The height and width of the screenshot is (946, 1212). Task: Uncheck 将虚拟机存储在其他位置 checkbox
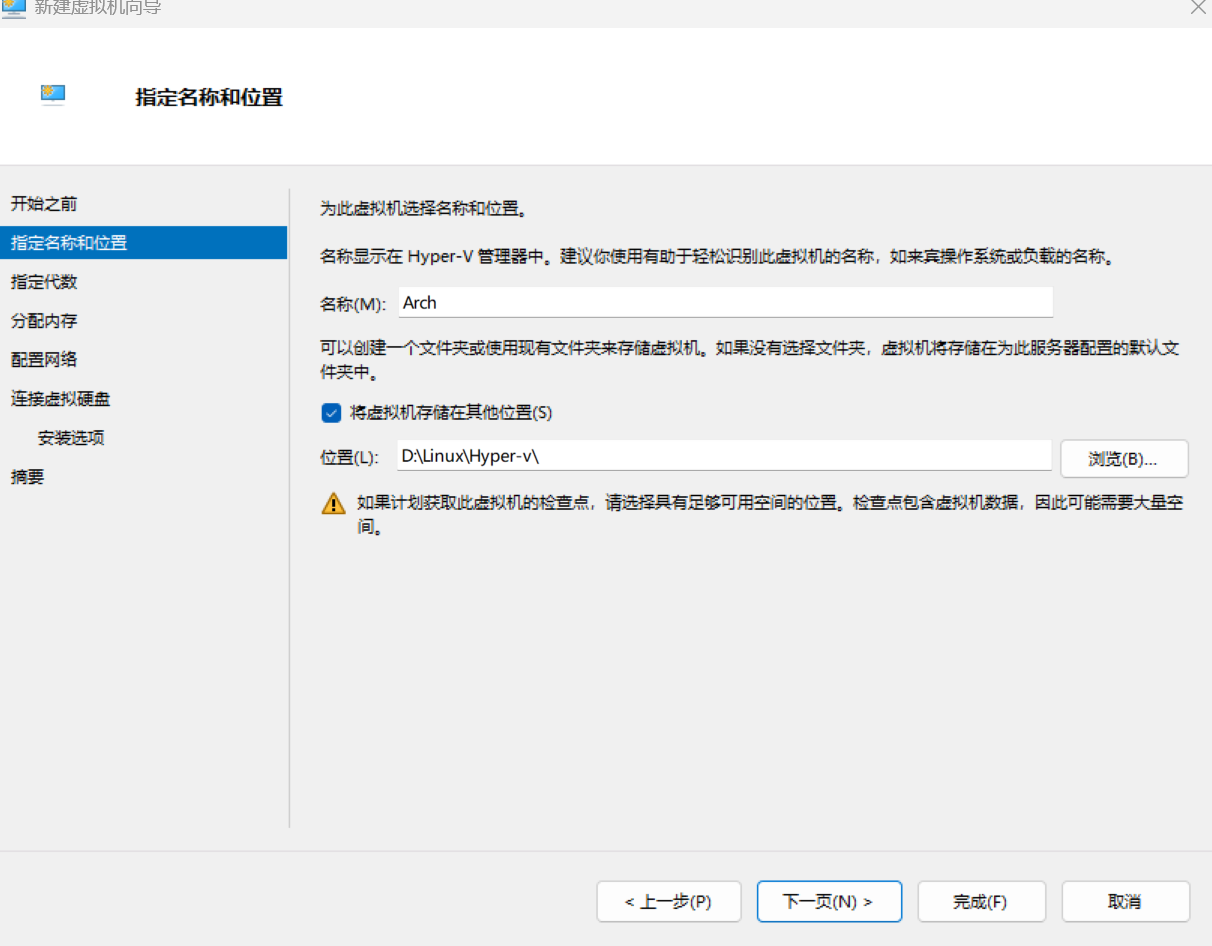332,412
